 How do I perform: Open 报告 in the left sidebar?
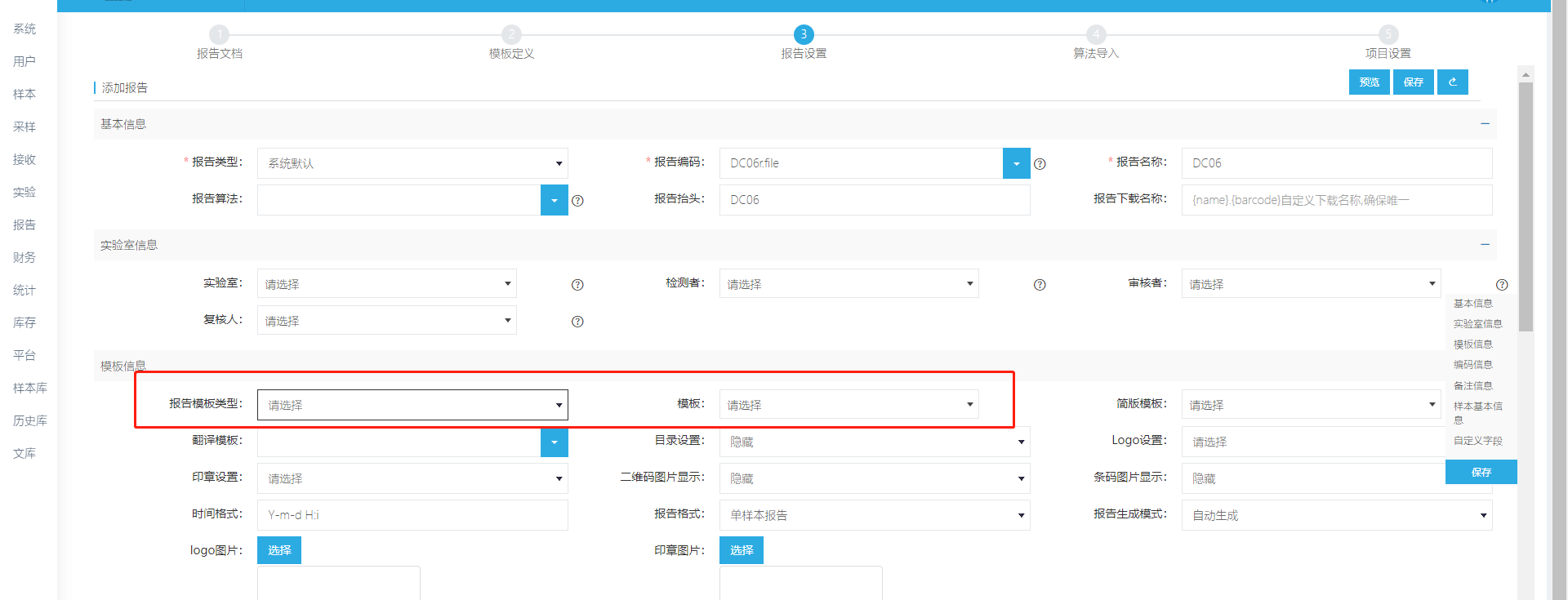[24, 224]
